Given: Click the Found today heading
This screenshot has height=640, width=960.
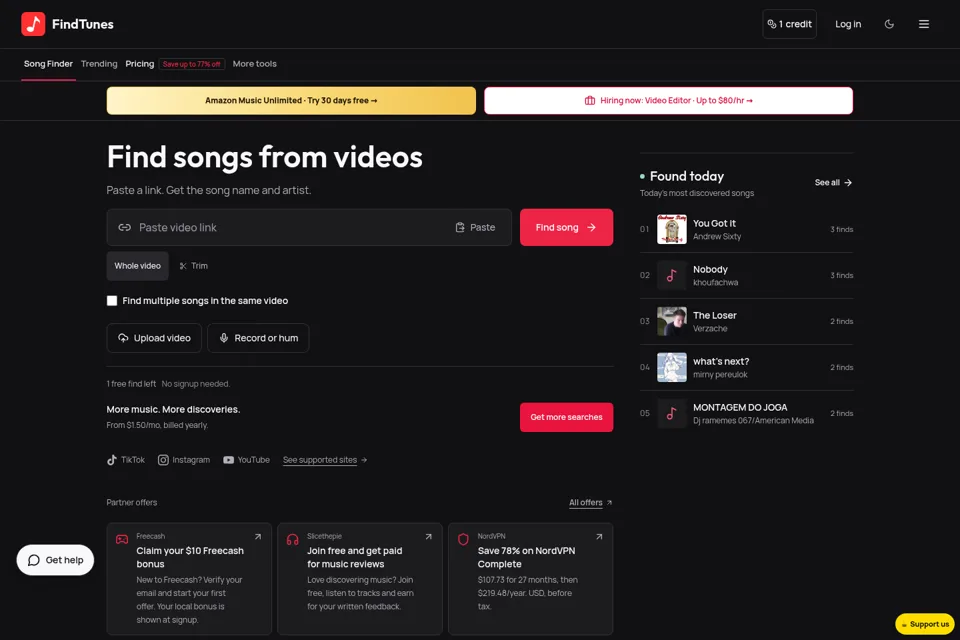Looking at the screenshot, I should point(686,176).
